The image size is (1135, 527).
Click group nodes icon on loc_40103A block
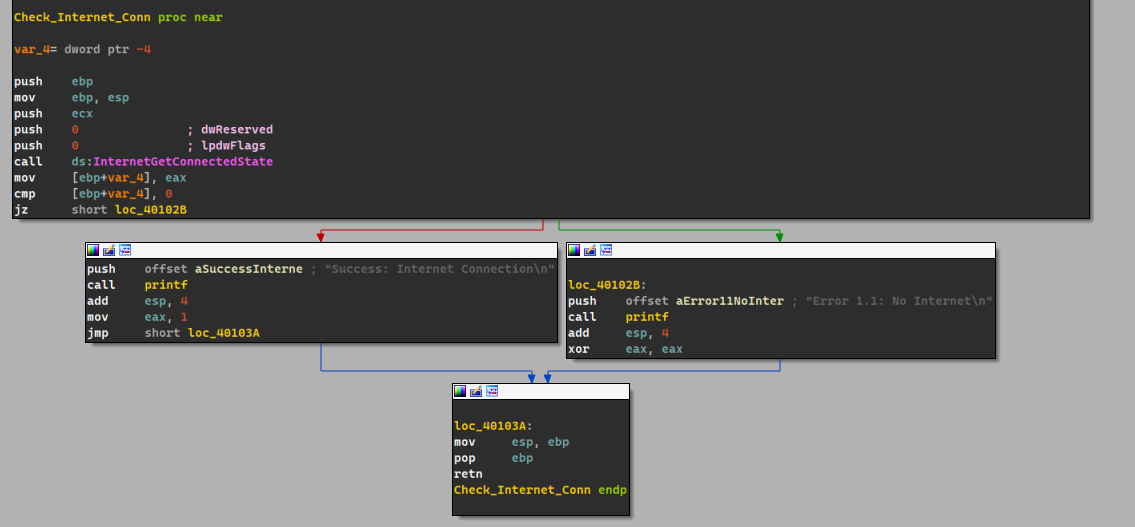click(x=492, y=391)
